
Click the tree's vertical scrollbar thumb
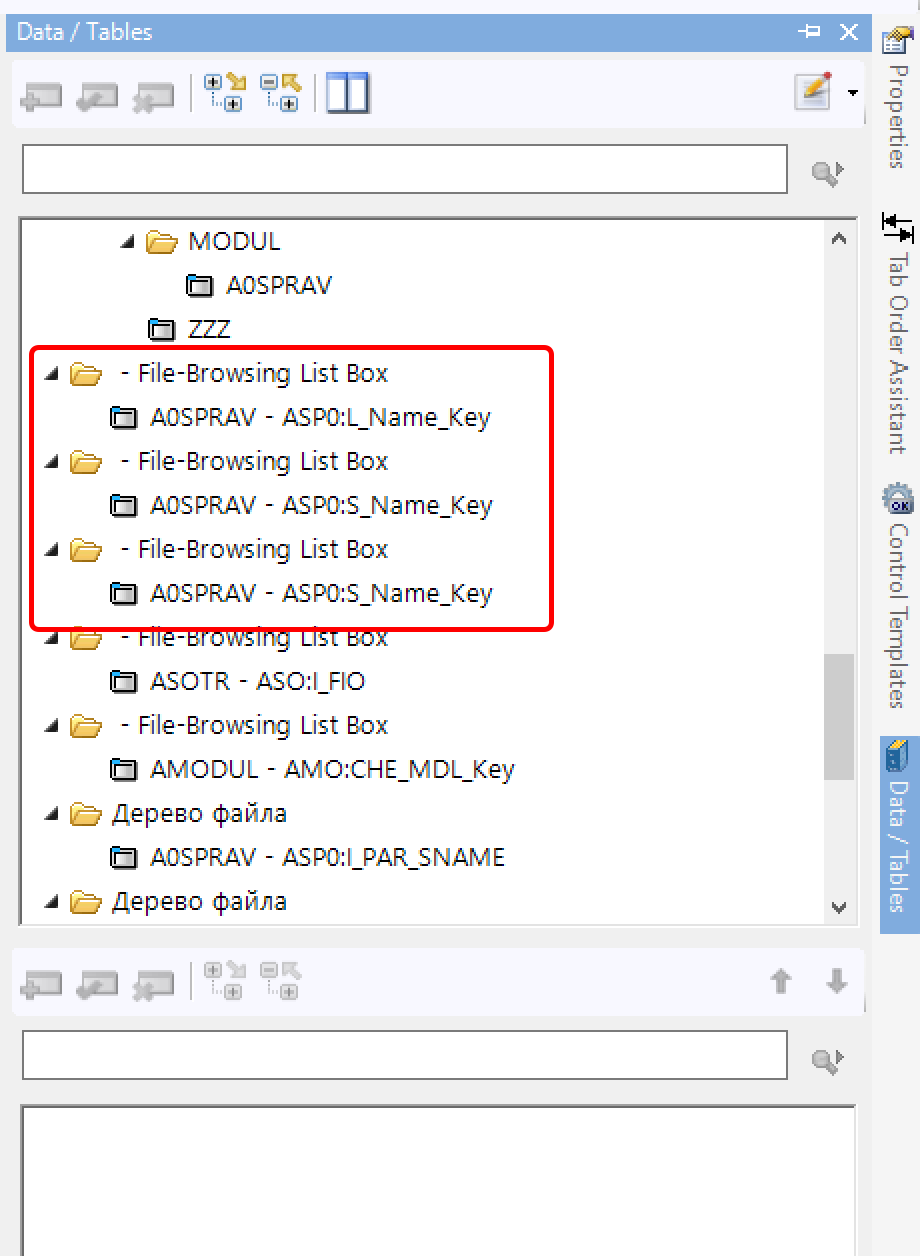(x=838, y=715)
